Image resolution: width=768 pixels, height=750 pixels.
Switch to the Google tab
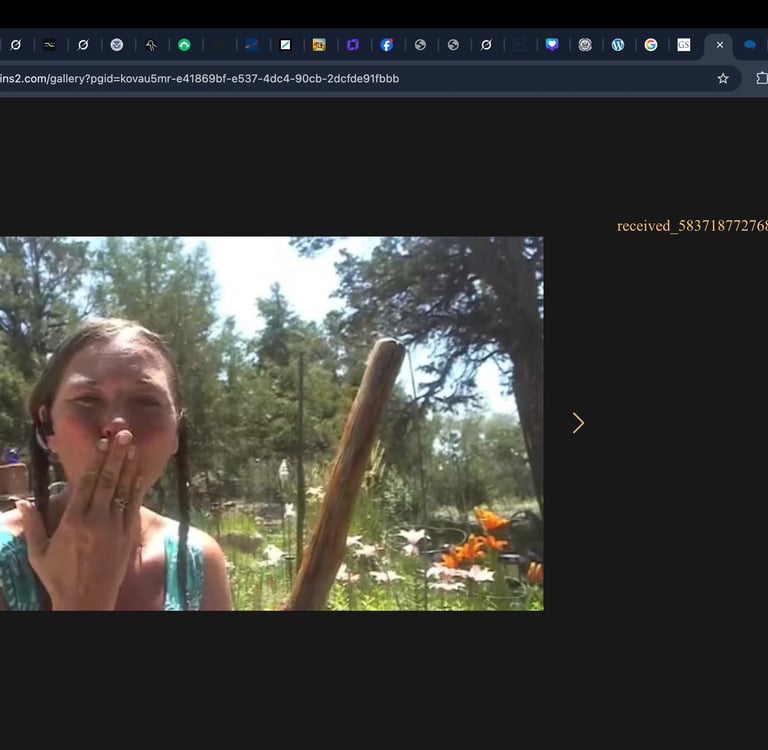[x=650, y=45]
